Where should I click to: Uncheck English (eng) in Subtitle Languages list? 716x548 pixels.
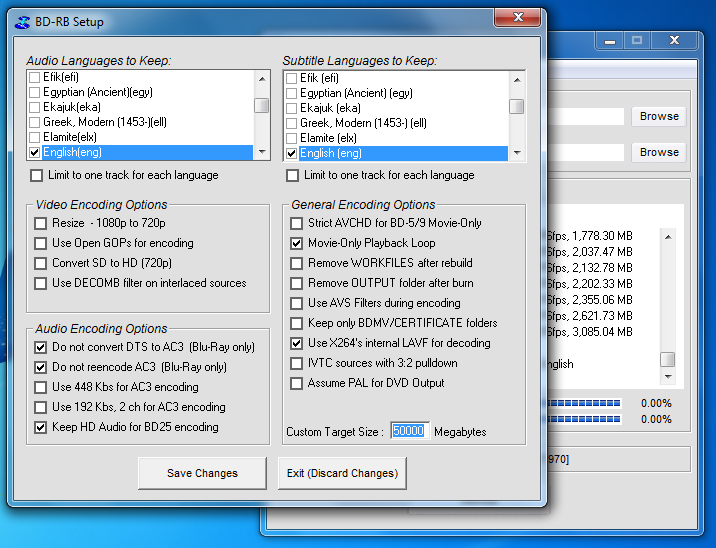click(x=291, y=153)
